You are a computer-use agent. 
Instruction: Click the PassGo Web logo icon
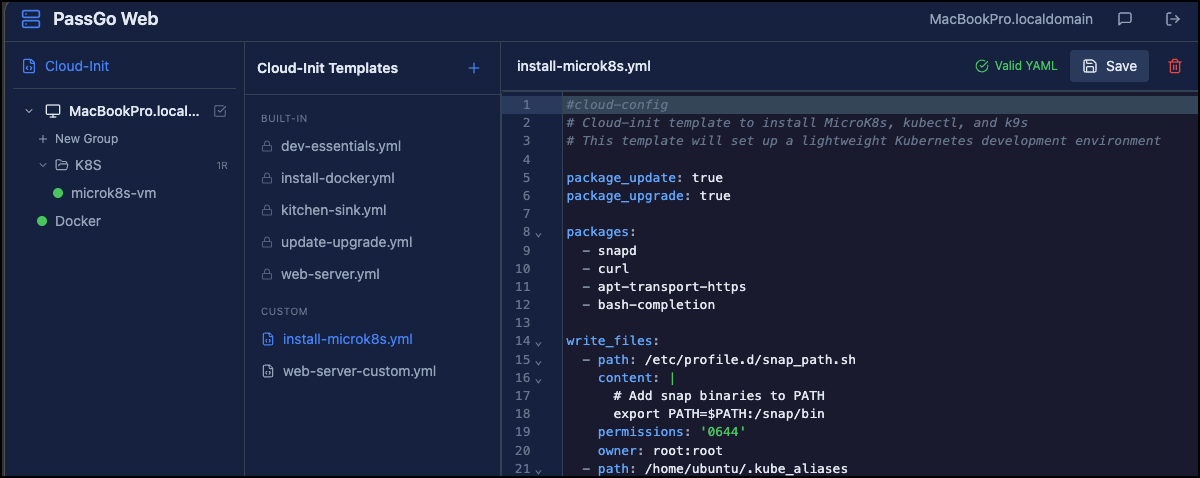pyautogui.click(x=30, y=19)
